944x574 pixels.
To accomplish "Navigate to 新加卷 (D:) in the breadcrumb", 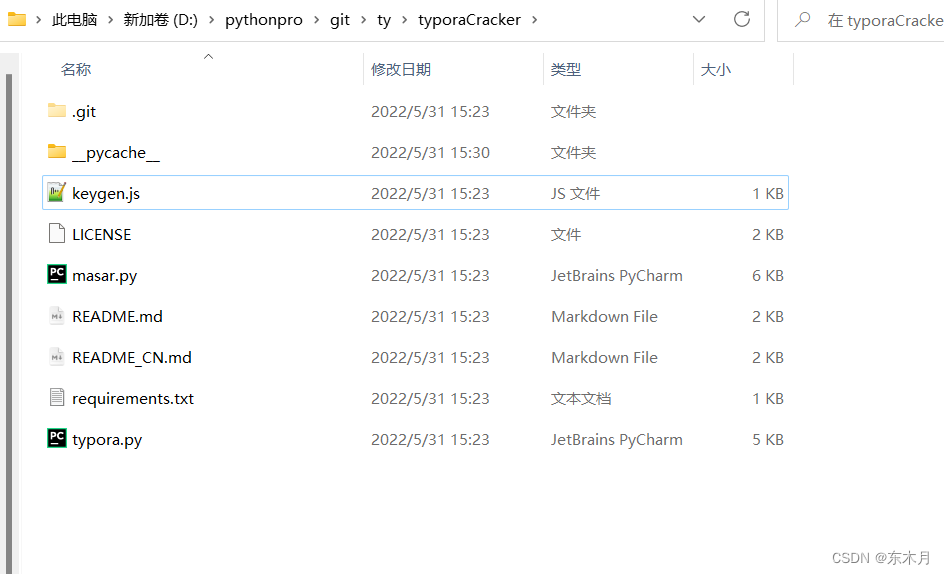I will (x=161, y=20).
